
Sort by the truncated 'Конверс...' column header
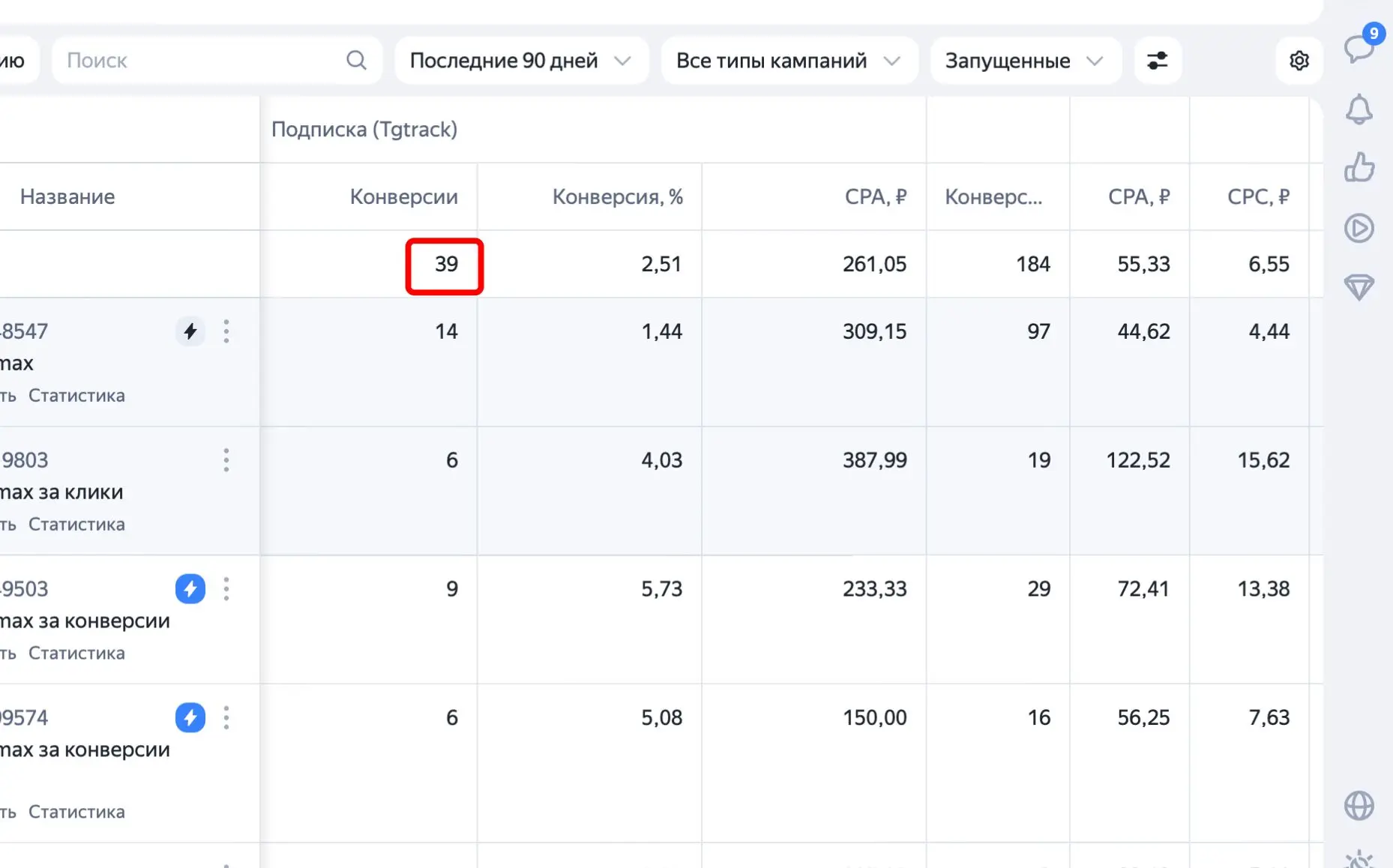(x=993, y=196)
